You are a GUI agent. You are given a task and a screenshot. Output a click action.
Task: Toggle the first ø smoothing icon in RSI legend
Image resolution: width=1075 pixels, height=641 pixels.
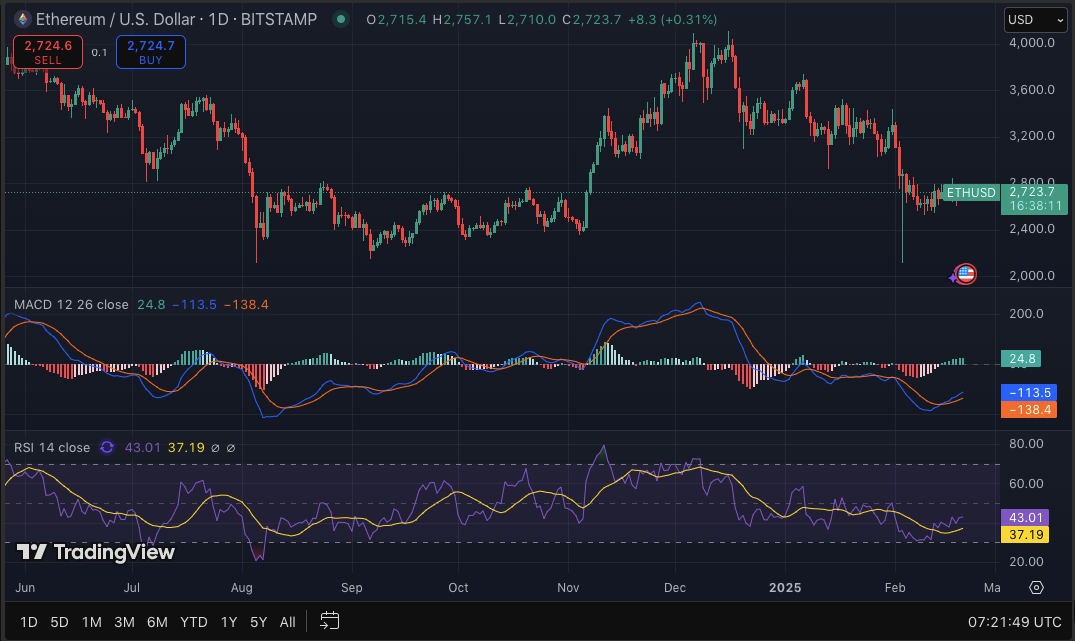click(x=216, y=447)
